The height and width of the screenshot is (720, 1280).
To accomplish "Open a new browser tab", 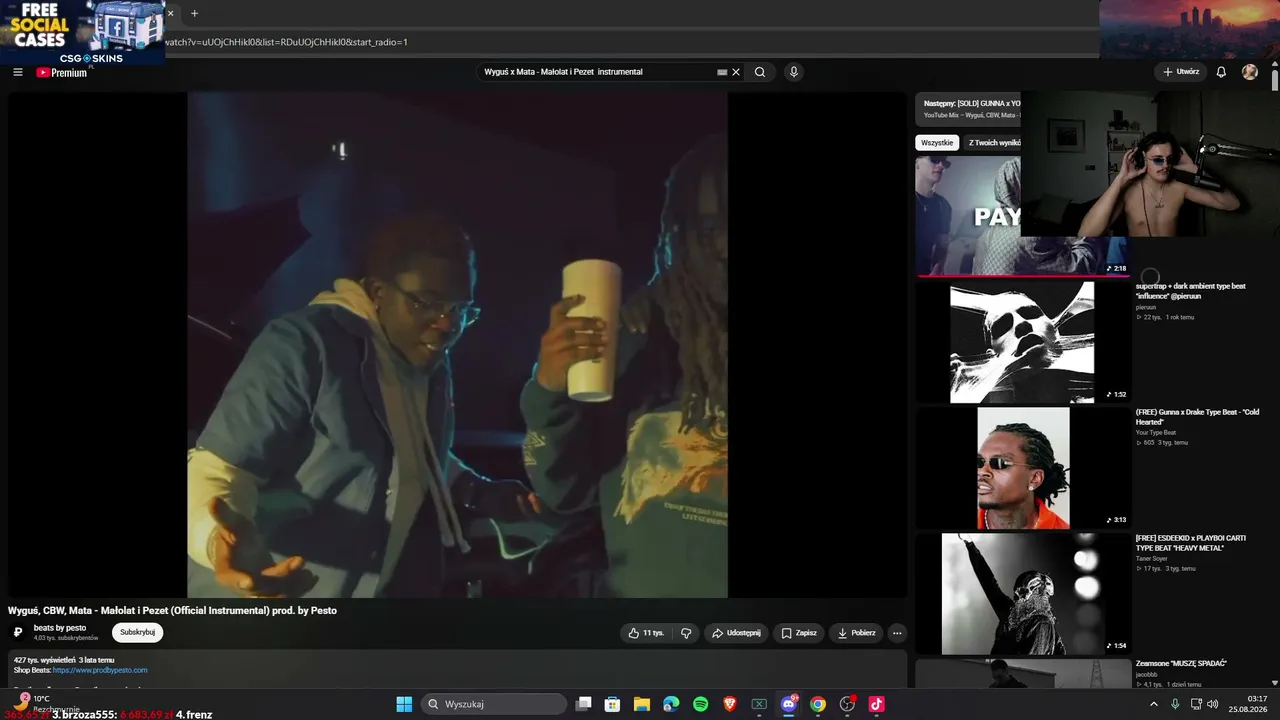I will (x=194, y=13).
